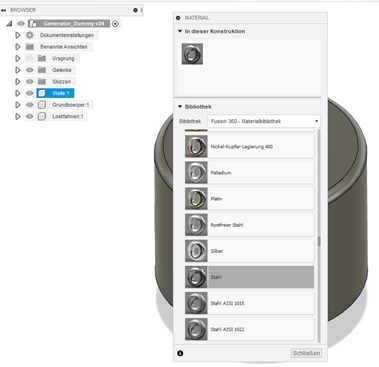
Task: Select Grundkoerper:1 in the browser tree
Action: pyautogui.click(x=71, y=105)
